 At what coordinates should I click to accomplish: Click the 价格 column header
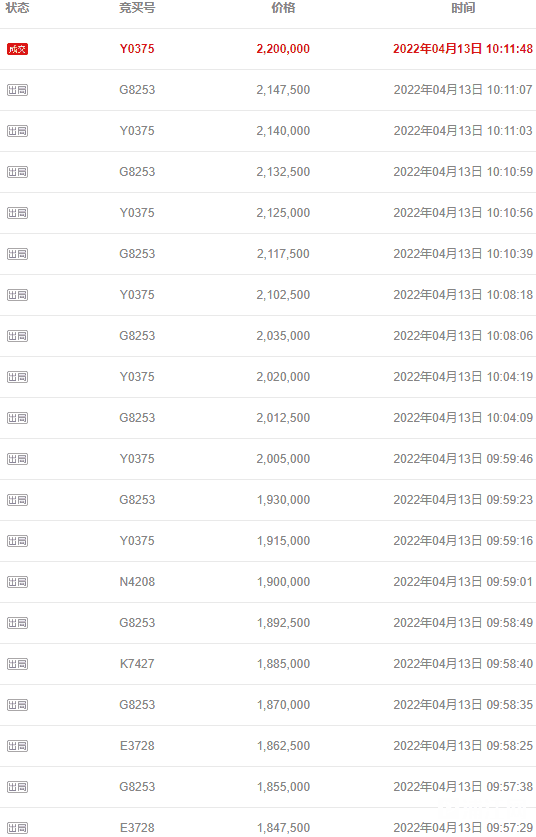click(283, 8)
